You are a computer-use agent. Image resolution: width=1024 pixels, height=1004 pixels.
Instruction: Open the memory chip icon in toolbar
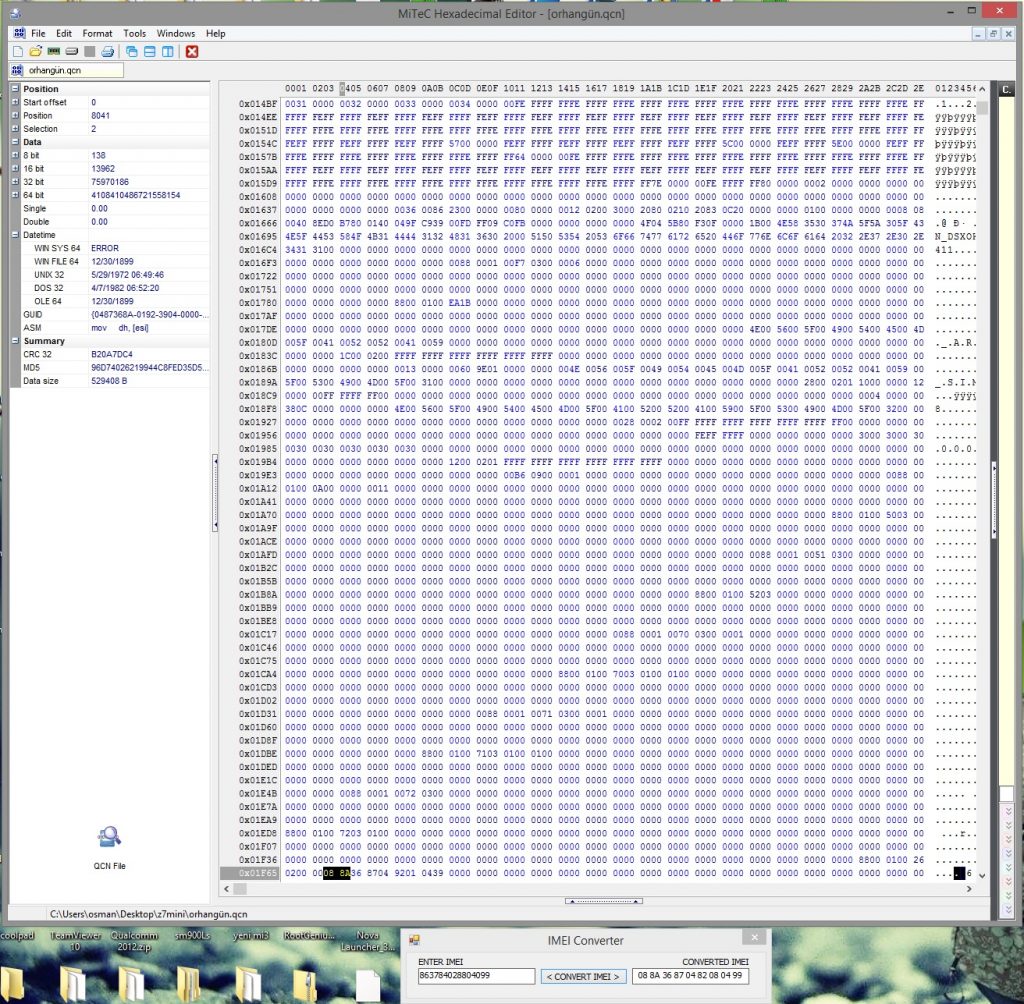[54, 51]
